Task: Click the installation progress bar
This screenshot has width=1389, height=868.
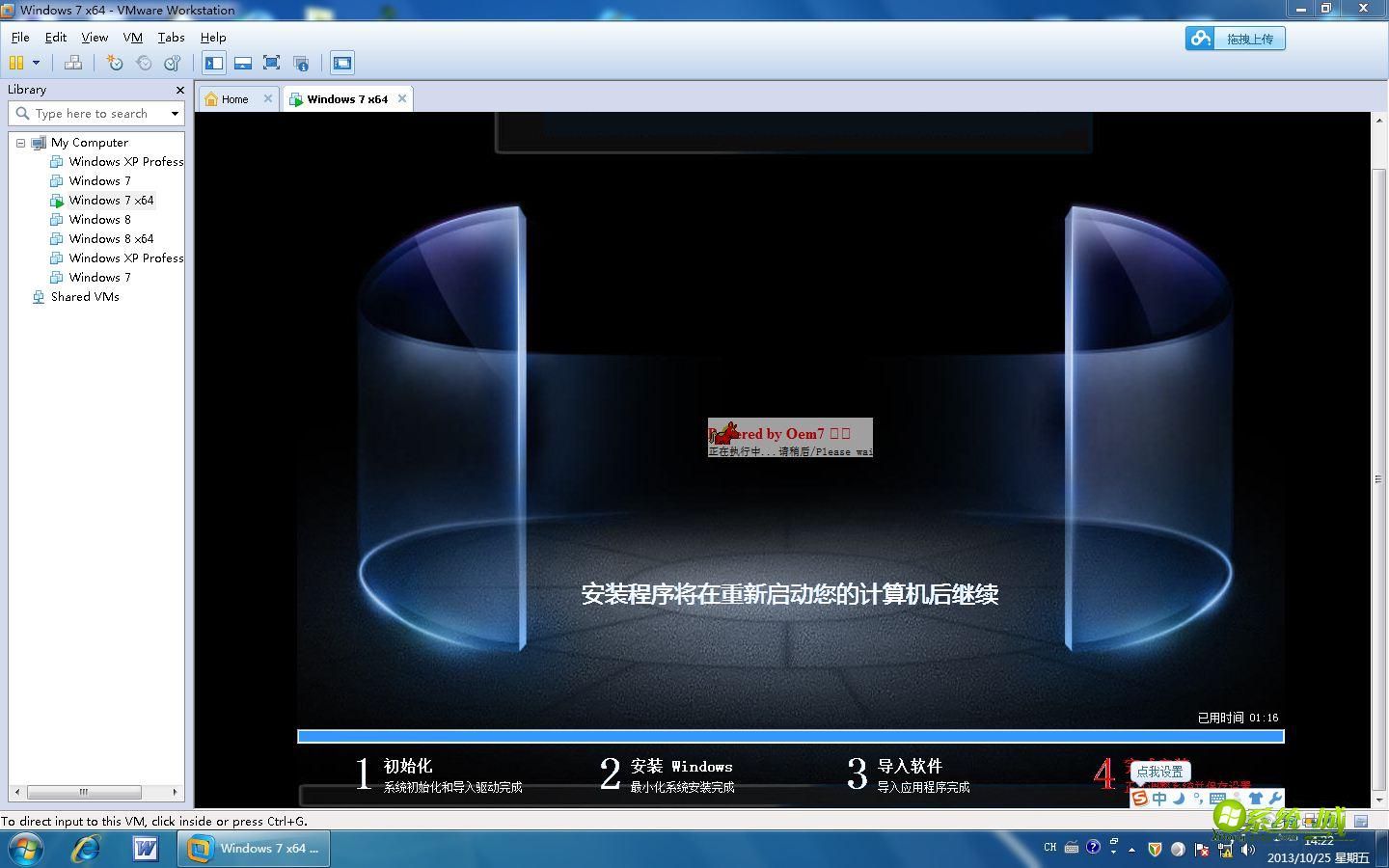Action: click(x=791, y=736)
